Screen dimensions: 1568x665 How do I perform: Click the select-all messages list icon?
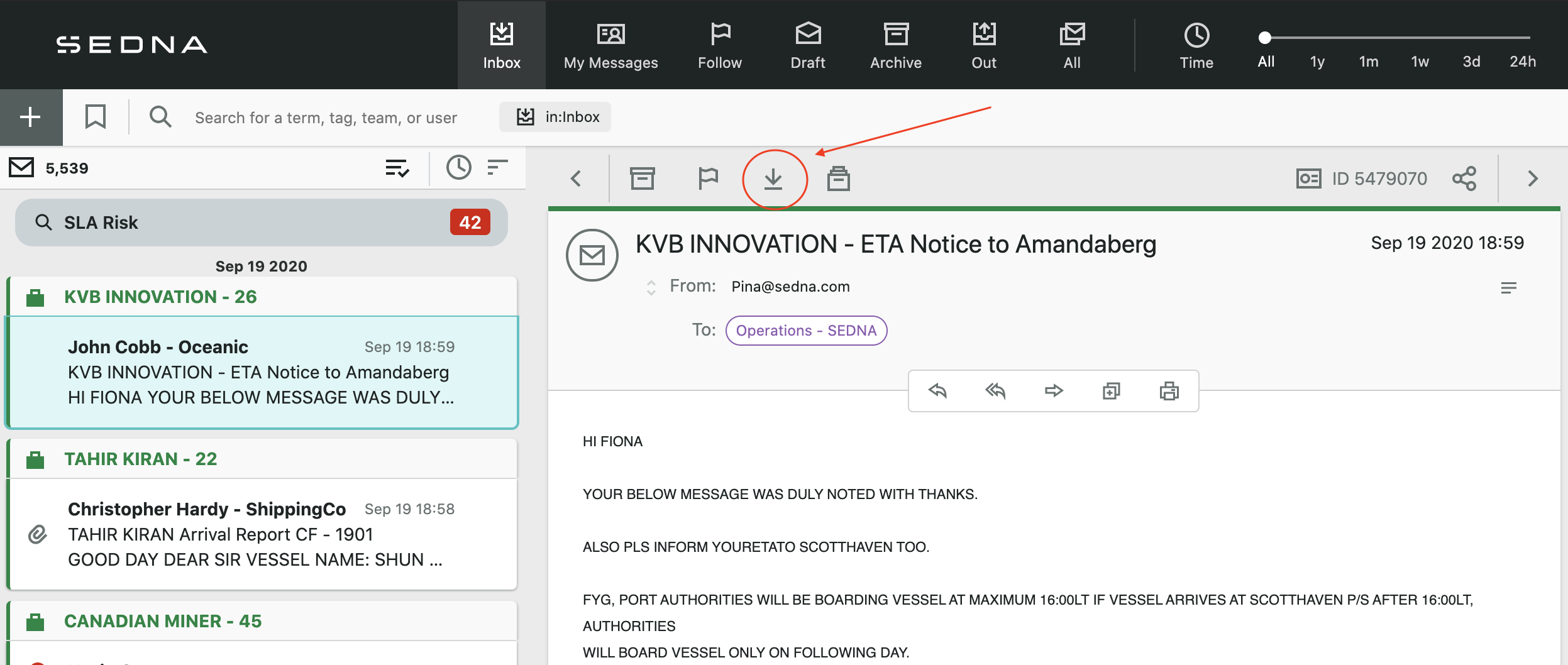398,167
